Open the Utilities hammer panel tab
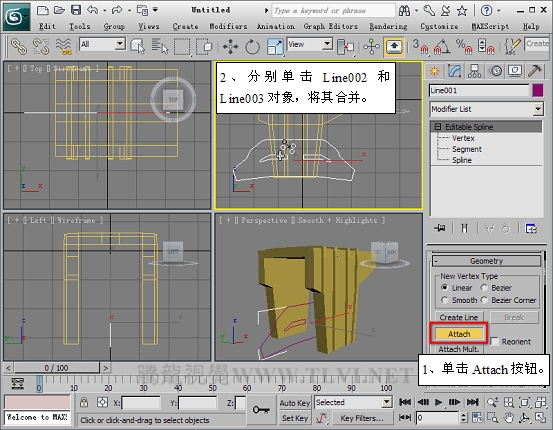 535,71
